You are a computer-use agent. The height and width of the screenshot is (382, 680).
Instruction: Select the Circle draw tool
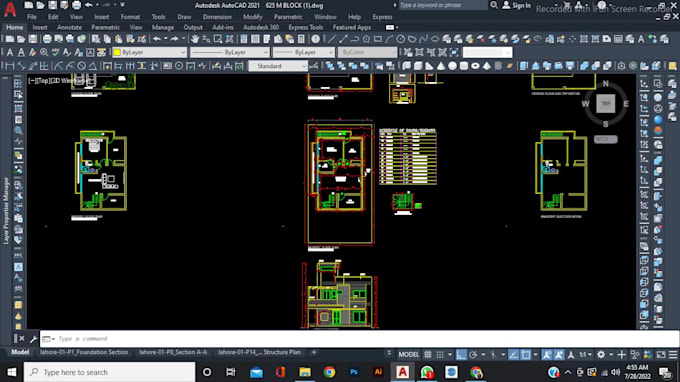tap(400, 39)
